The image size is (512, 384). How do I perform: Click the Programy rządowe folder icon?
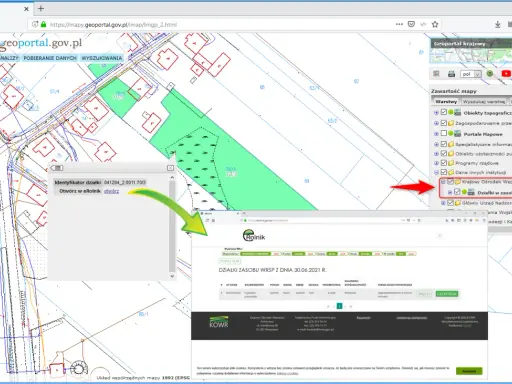(x=451, y=163)
